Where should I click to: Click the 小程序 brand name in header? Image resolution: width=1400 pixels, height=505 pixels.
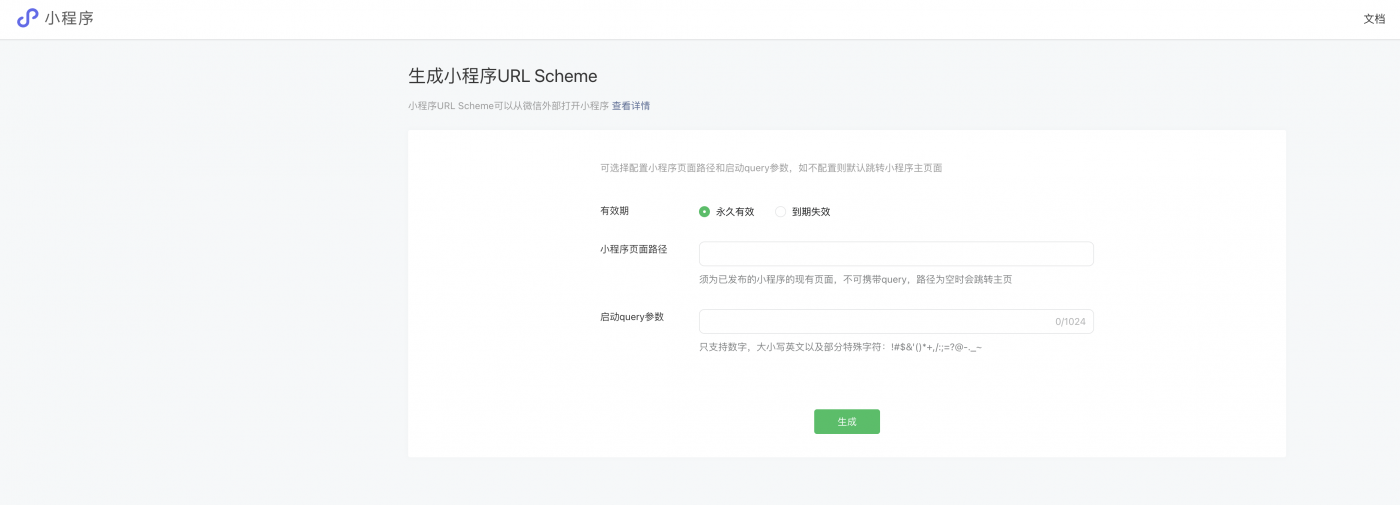[69, 18]
